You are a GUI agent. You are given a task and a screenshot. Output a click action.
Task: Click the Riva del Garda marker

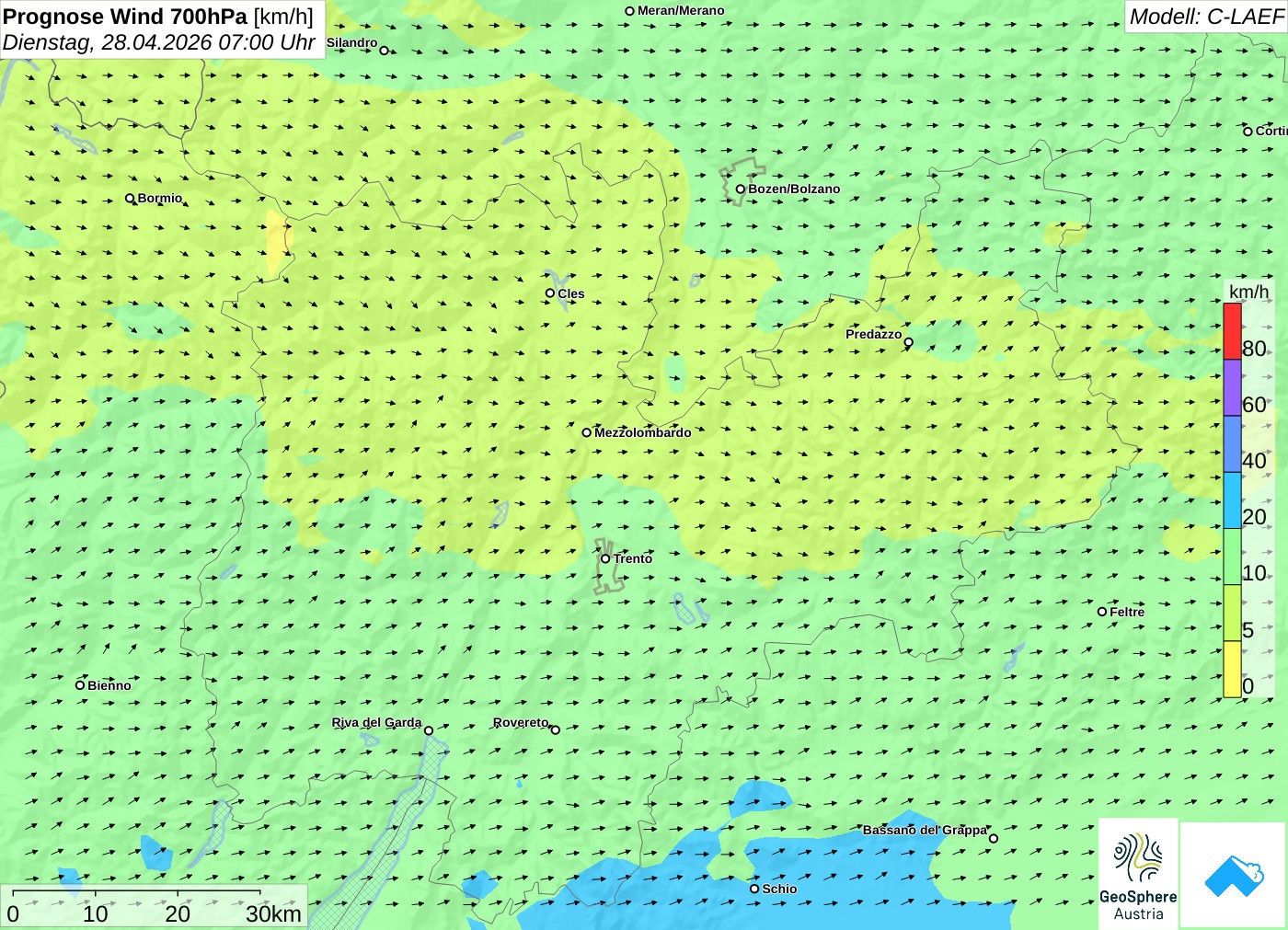pos(429,730)
